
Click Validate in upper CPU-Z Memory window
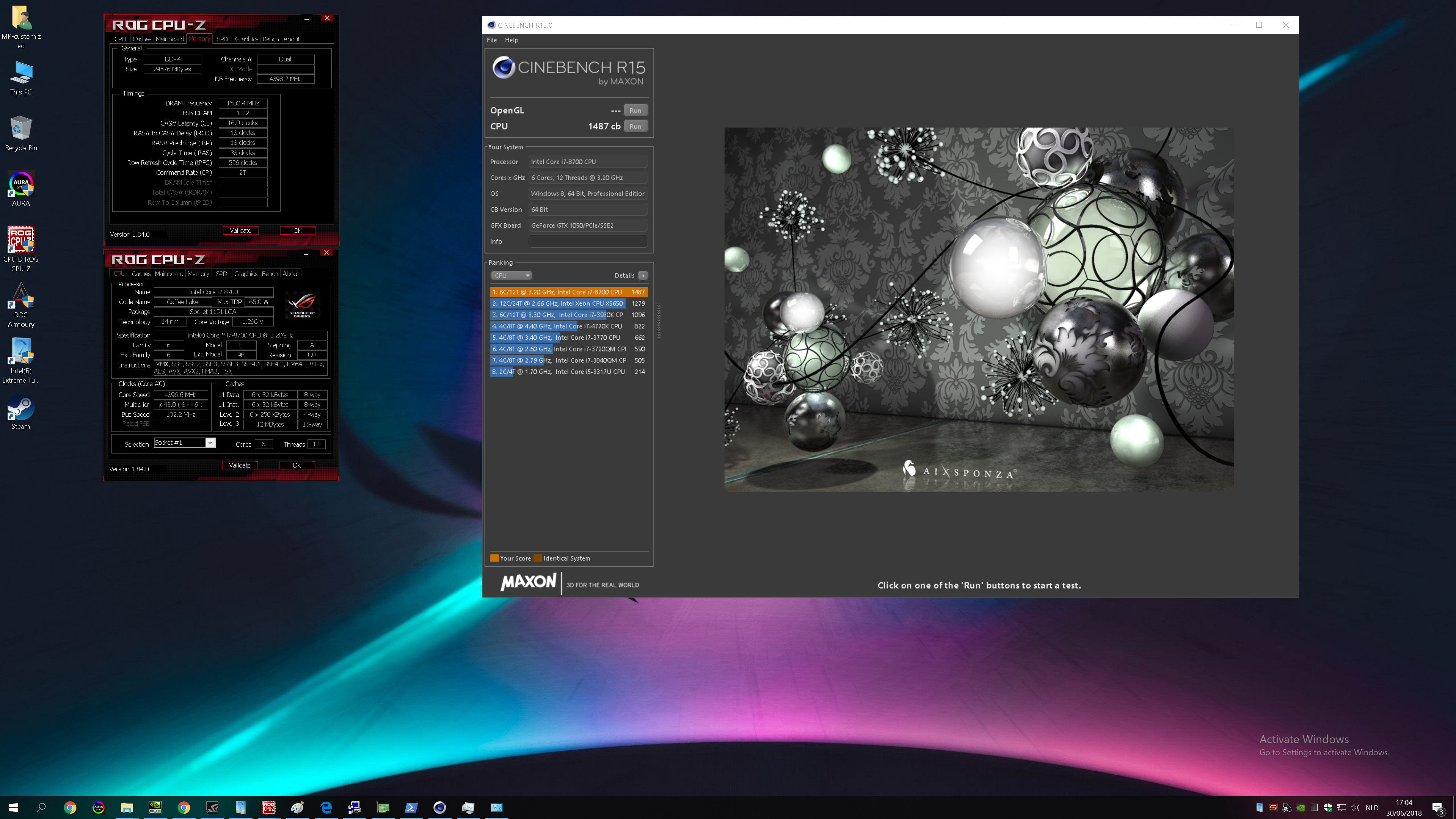coord(240,231)
